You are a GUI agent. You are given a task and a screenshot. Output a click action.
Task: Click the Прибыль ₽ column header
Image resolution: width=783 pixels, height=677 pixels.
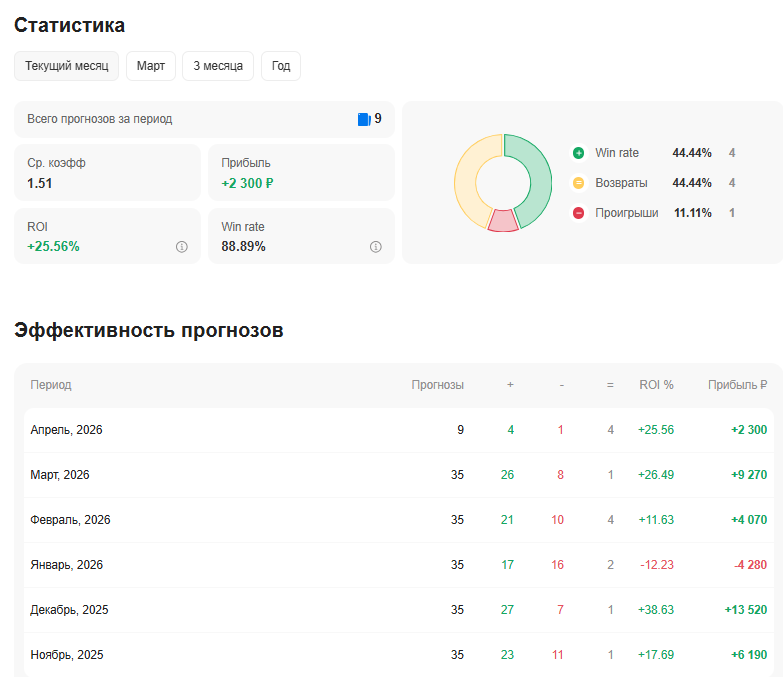[x=737, y=385]
